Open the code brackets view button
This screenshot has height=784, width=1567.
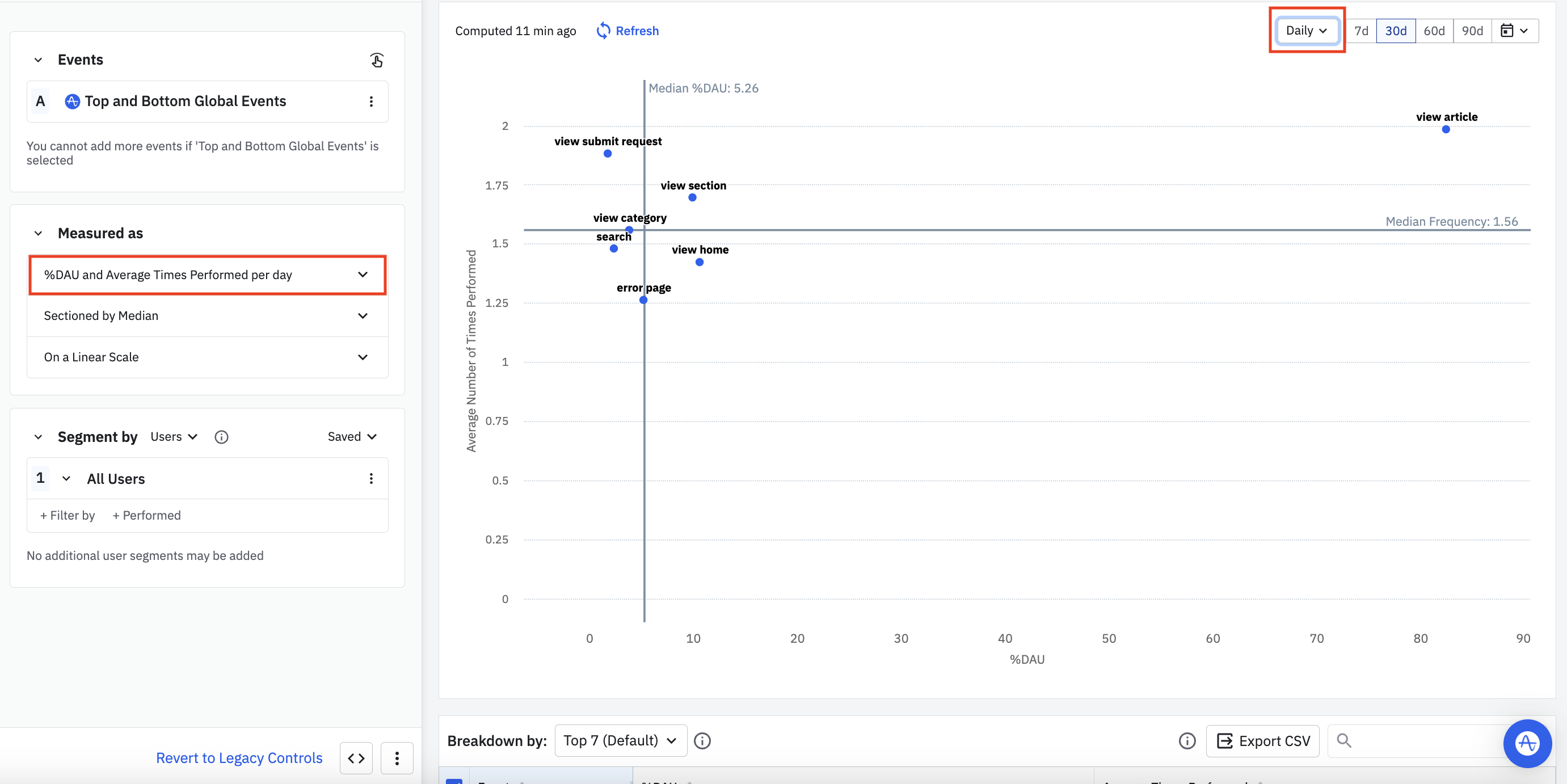(356, 758)
